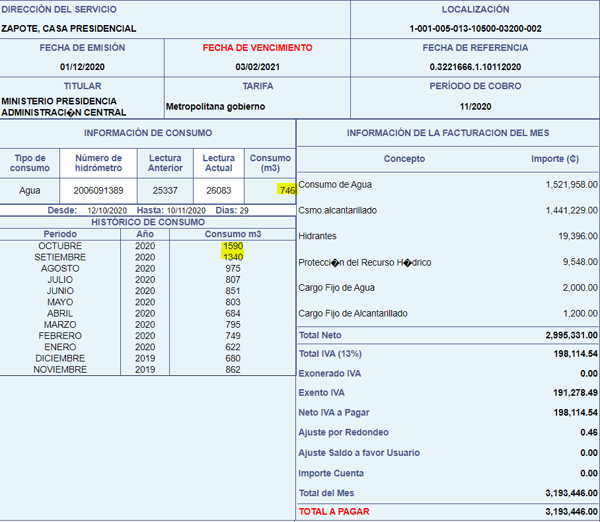
Task: Select the tariff Metropolitana gobierno text
Action: pos(215,107)
